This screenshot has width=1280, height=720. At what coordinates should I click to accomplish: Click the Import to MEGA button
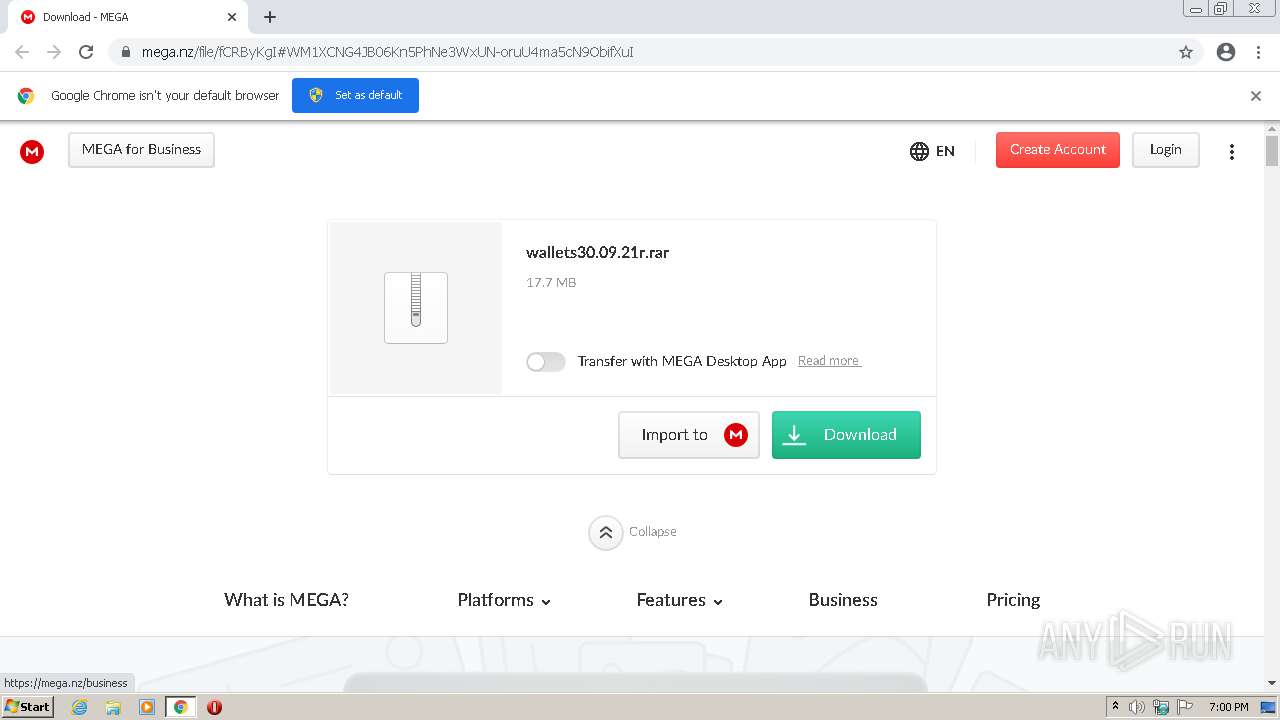coord(689,435)
